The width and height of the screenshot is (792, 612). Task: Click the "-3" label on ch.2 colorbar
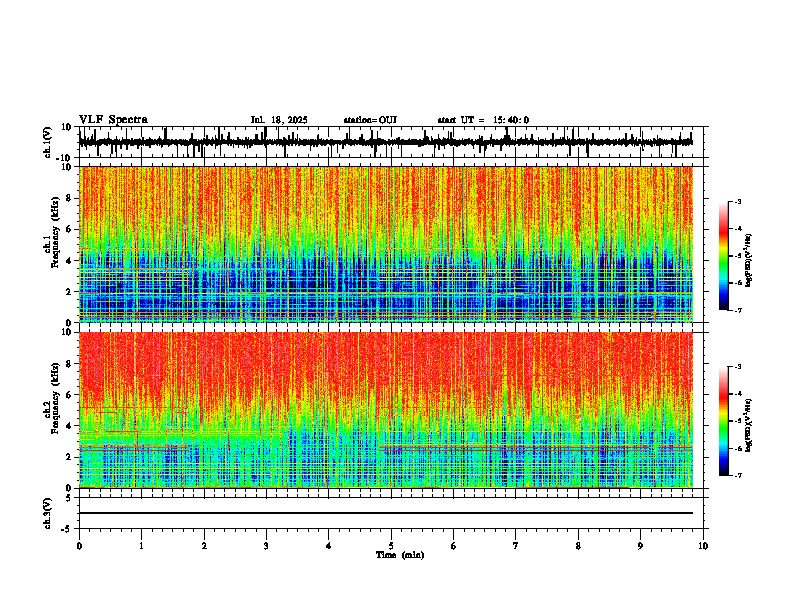(x=737, y=367)
